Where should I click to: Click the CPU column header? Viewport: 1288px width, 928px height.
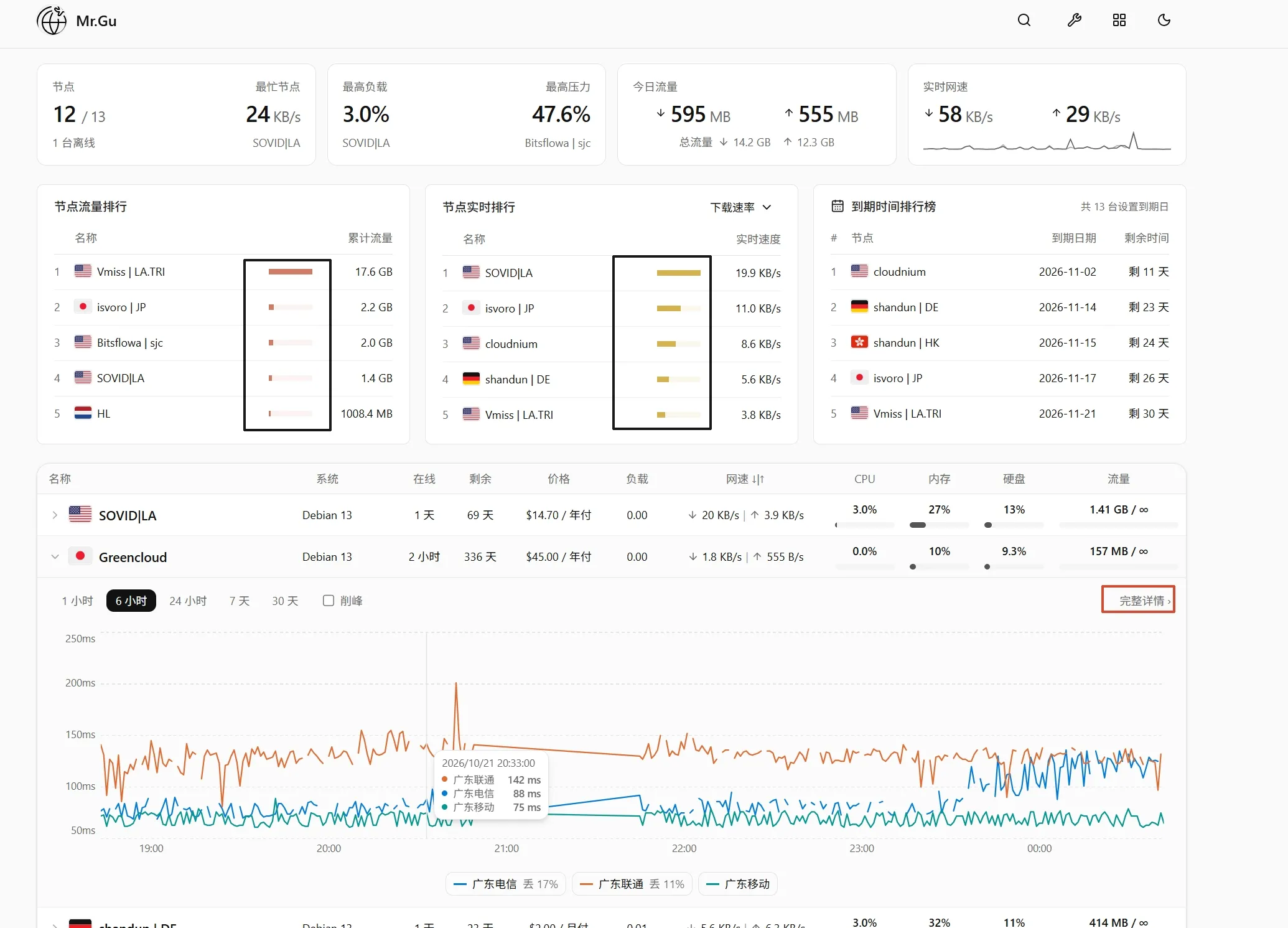[864, 479]
